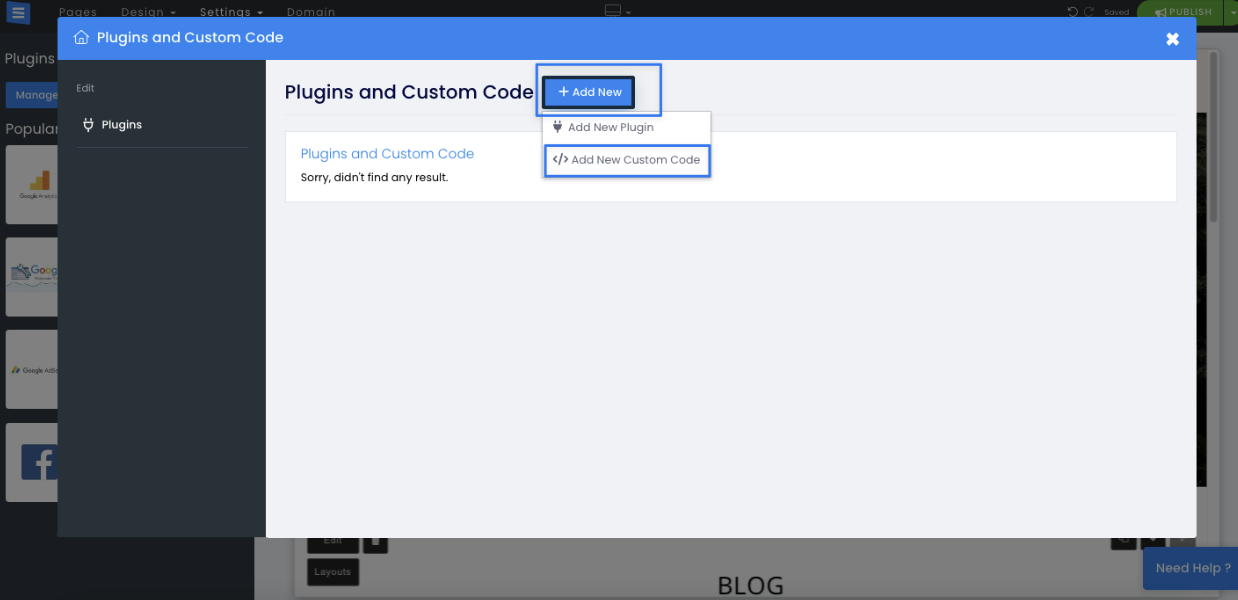The width and height of the screenshot is (1238, 600).
Task: Click the Edit label in dialog sidebar
Action: pyautogui.click(x=85, y=88)
